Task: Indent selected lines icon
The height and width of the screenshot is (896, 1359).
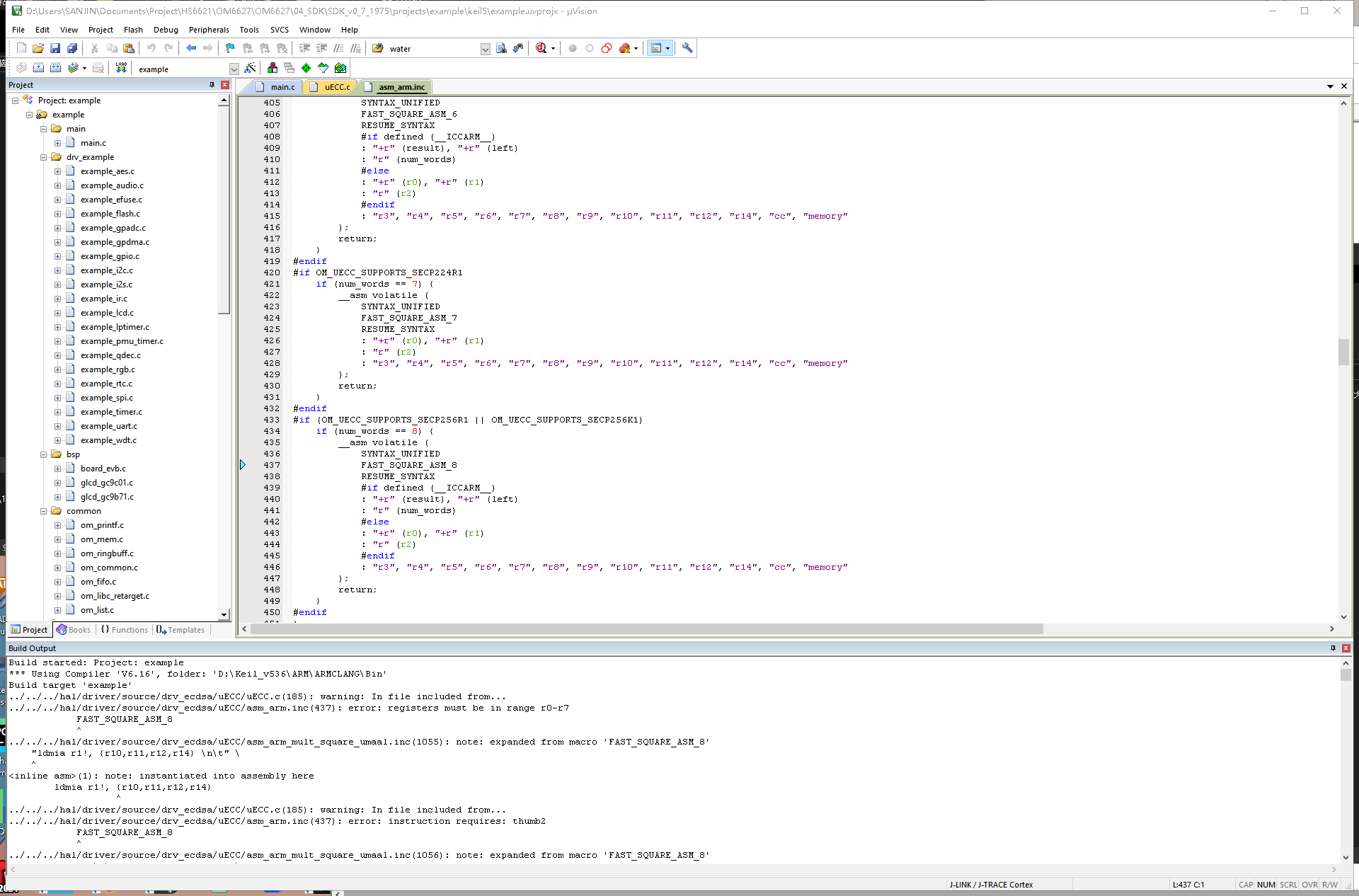Action: pos(304,48)
